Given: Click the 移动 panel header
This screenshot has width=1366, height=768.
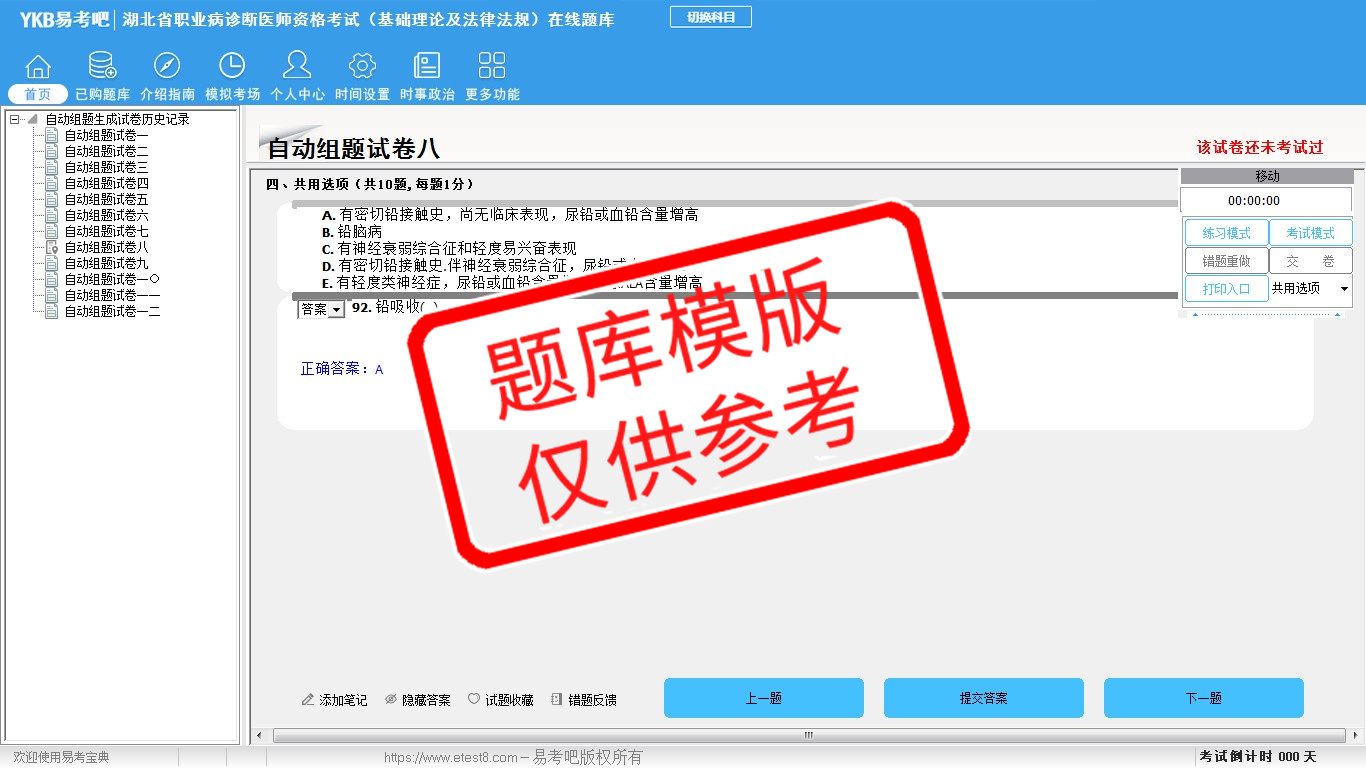Looking at the screenshot, I should pyautogui.click(x=1266, y=176).
